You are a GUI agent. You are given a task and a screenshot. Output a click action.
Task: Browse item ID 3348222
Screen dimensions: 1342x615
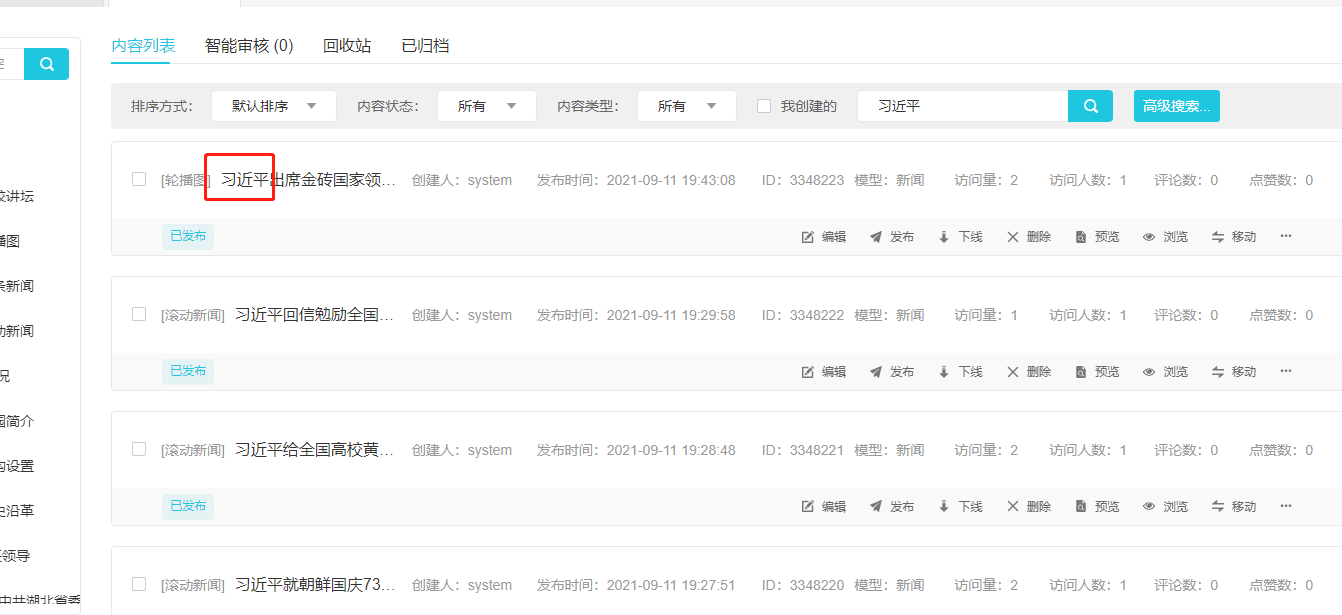tap(1166, 372)
